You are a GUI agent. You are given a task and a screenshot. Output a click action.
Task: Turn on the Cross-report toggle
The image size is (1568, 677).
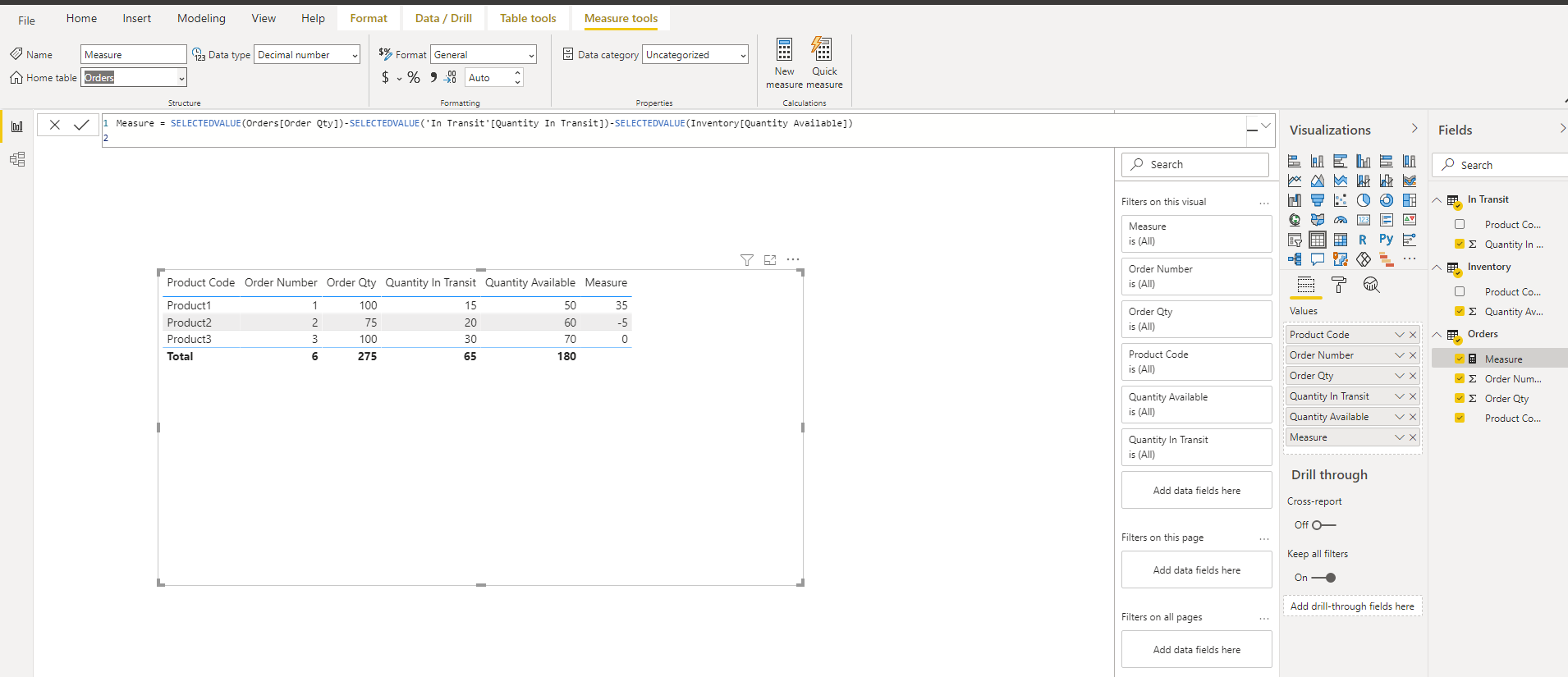pyautogui.click(x=1323, y=525)
